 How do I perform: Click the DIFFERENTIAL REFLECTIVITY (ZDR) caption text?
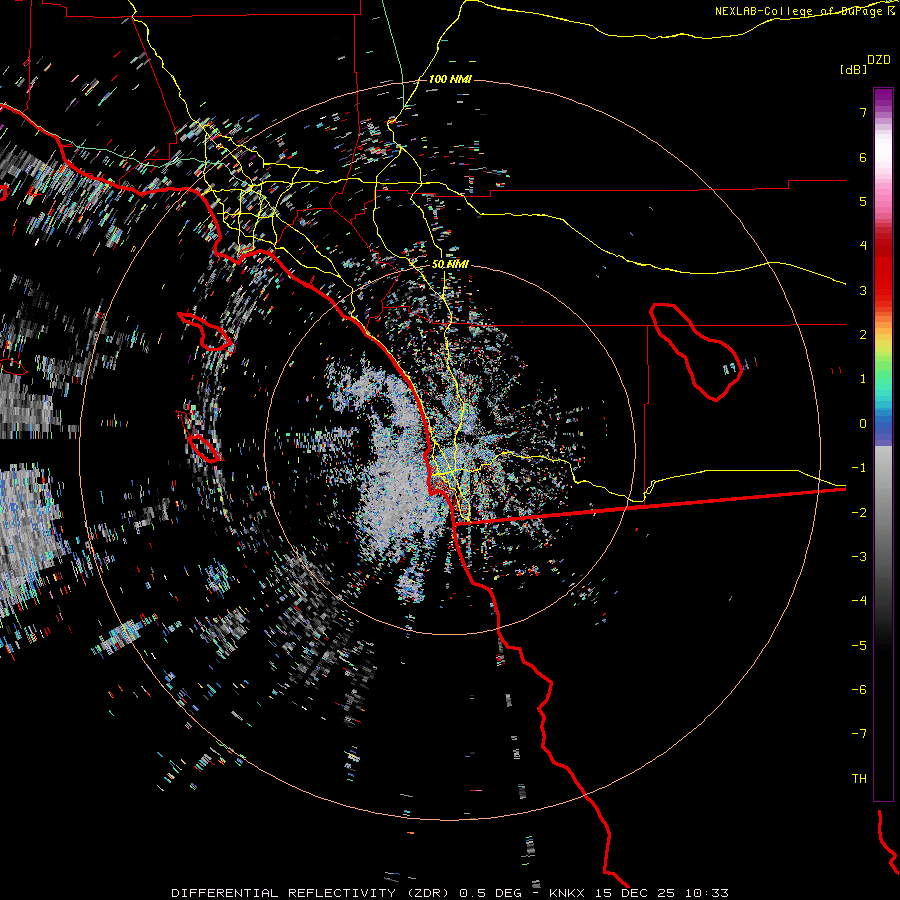click(x=312, y=893)
